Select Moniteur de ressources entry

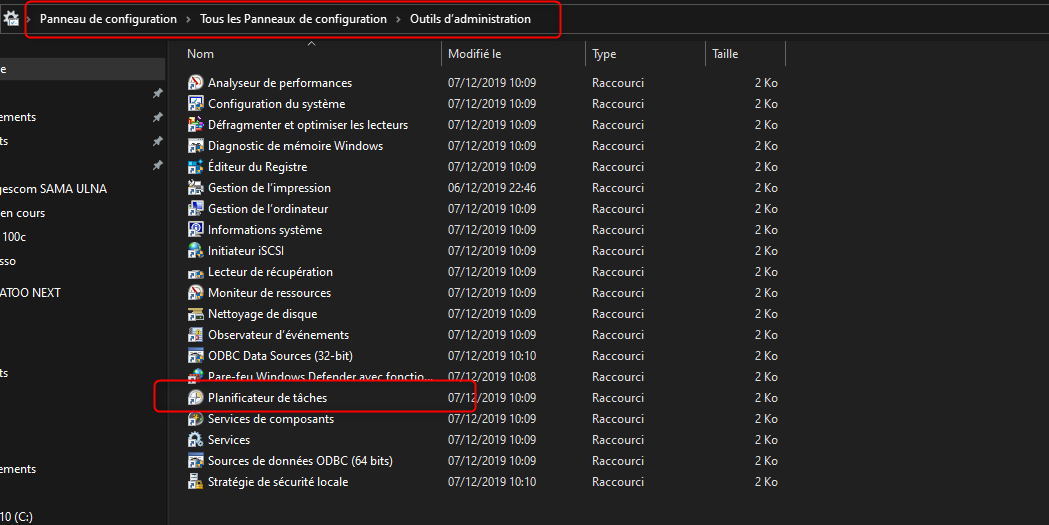tap(269, 293)
